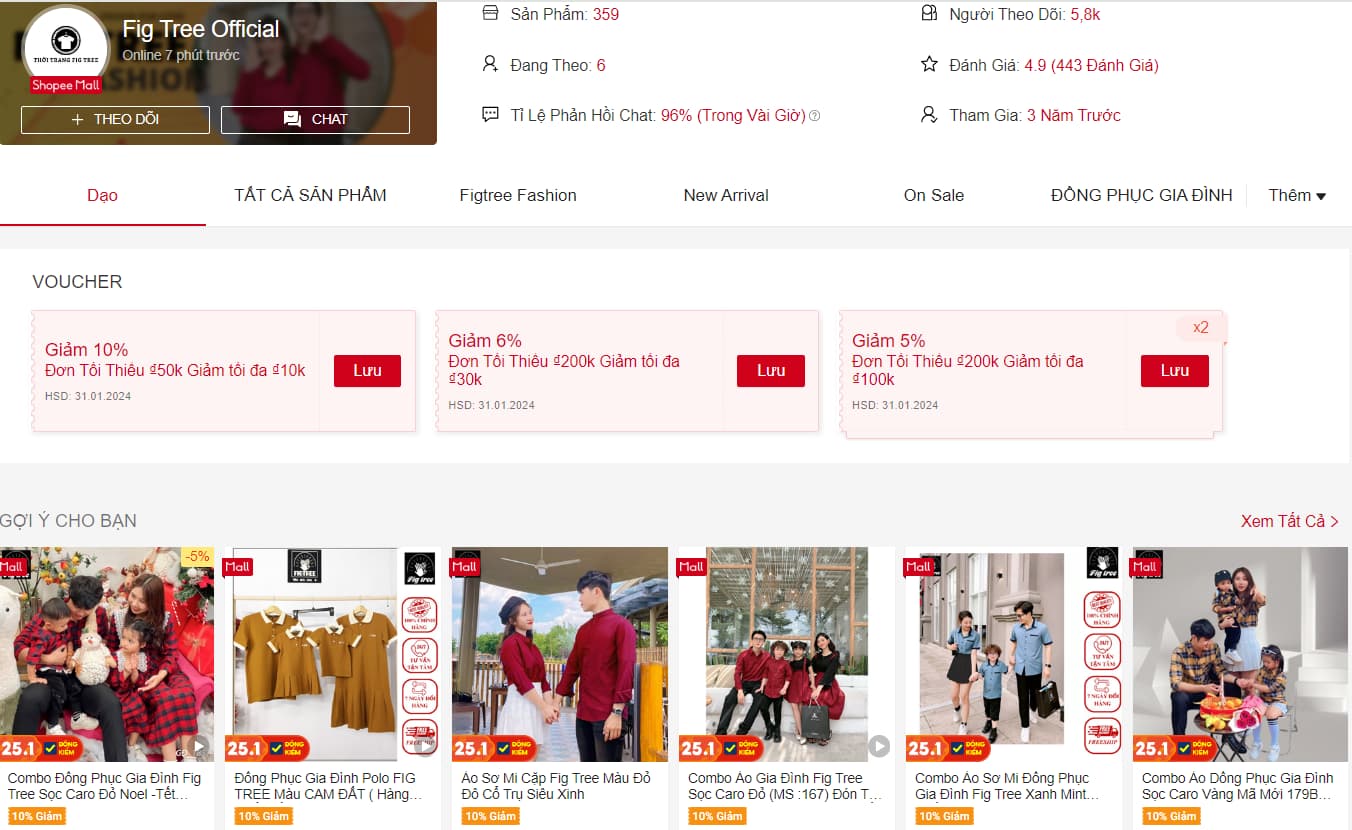The height and width of the screenshot is (830, 1352).
Task: Open the On Sale tab
Action: tap(933, 196)
